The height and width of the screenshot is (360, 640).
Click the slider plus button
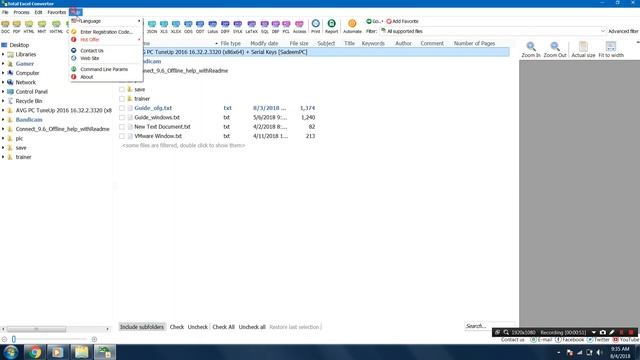(x=94, y=339)
